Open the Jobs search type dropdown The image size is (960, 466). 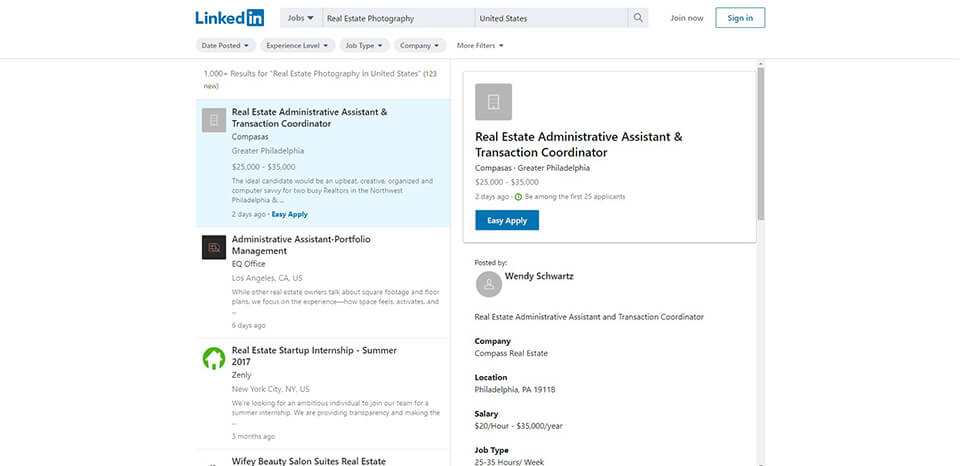point(301,18)
